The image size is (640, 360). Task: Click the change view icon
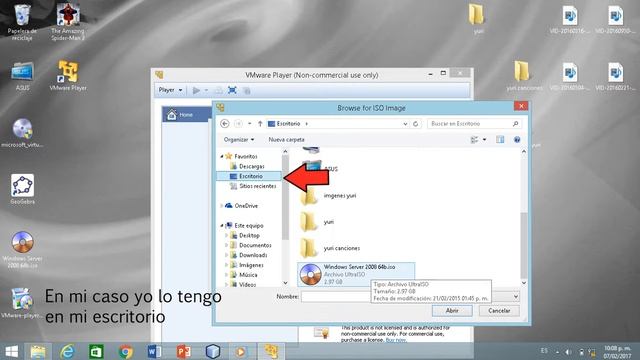pos(474,140)
